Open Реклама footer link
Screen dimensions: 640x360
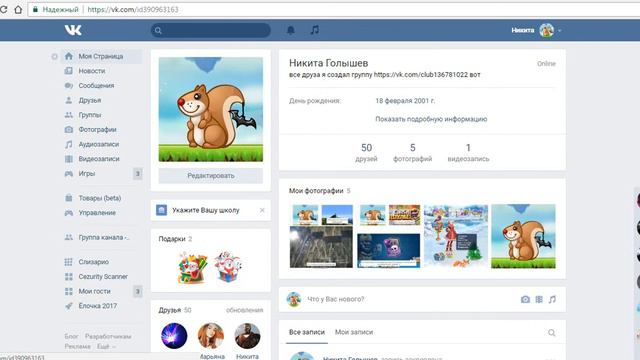(78, 347)
